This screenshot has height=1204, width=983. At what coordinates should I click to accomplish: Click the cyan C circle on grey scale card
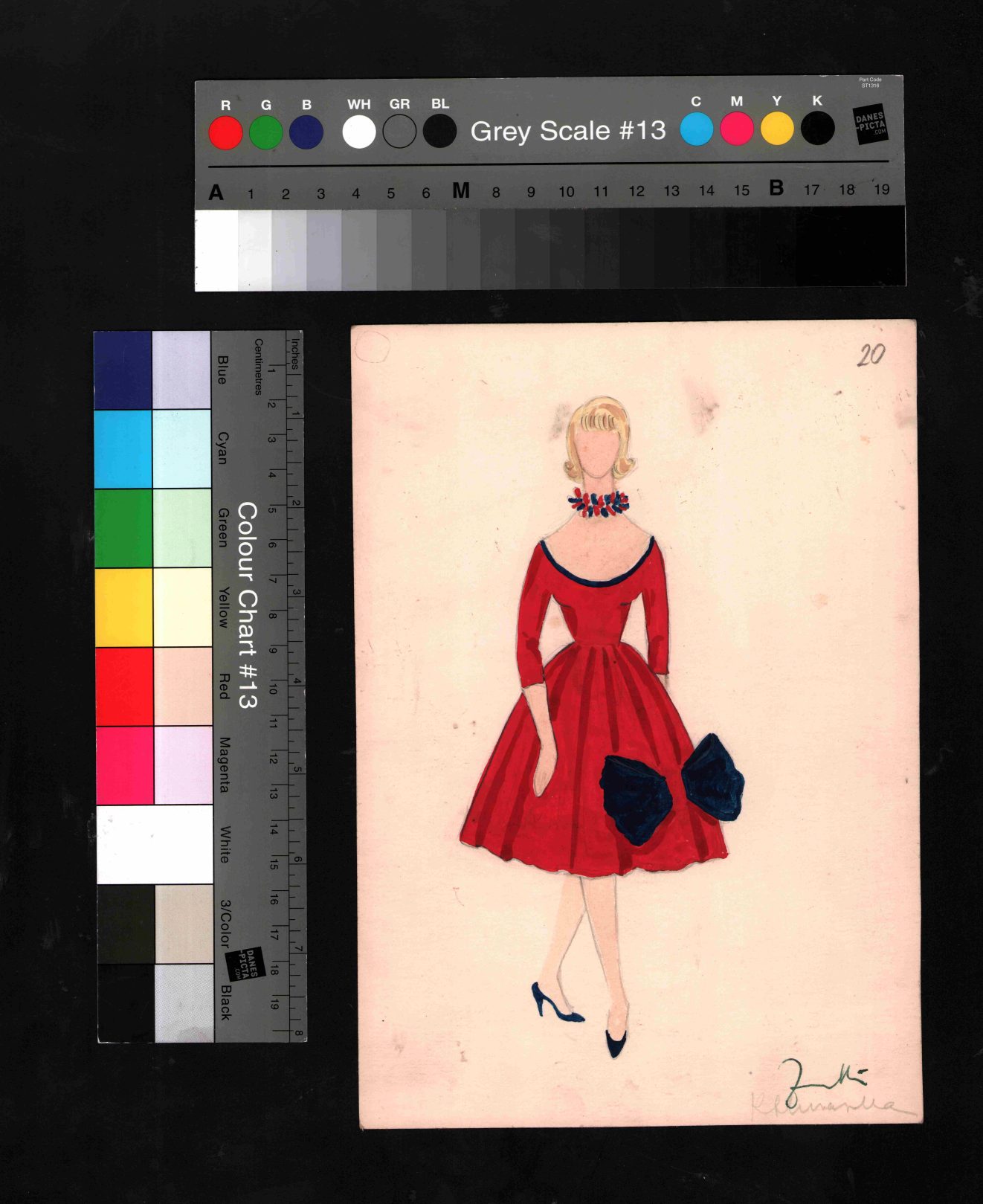696,129
